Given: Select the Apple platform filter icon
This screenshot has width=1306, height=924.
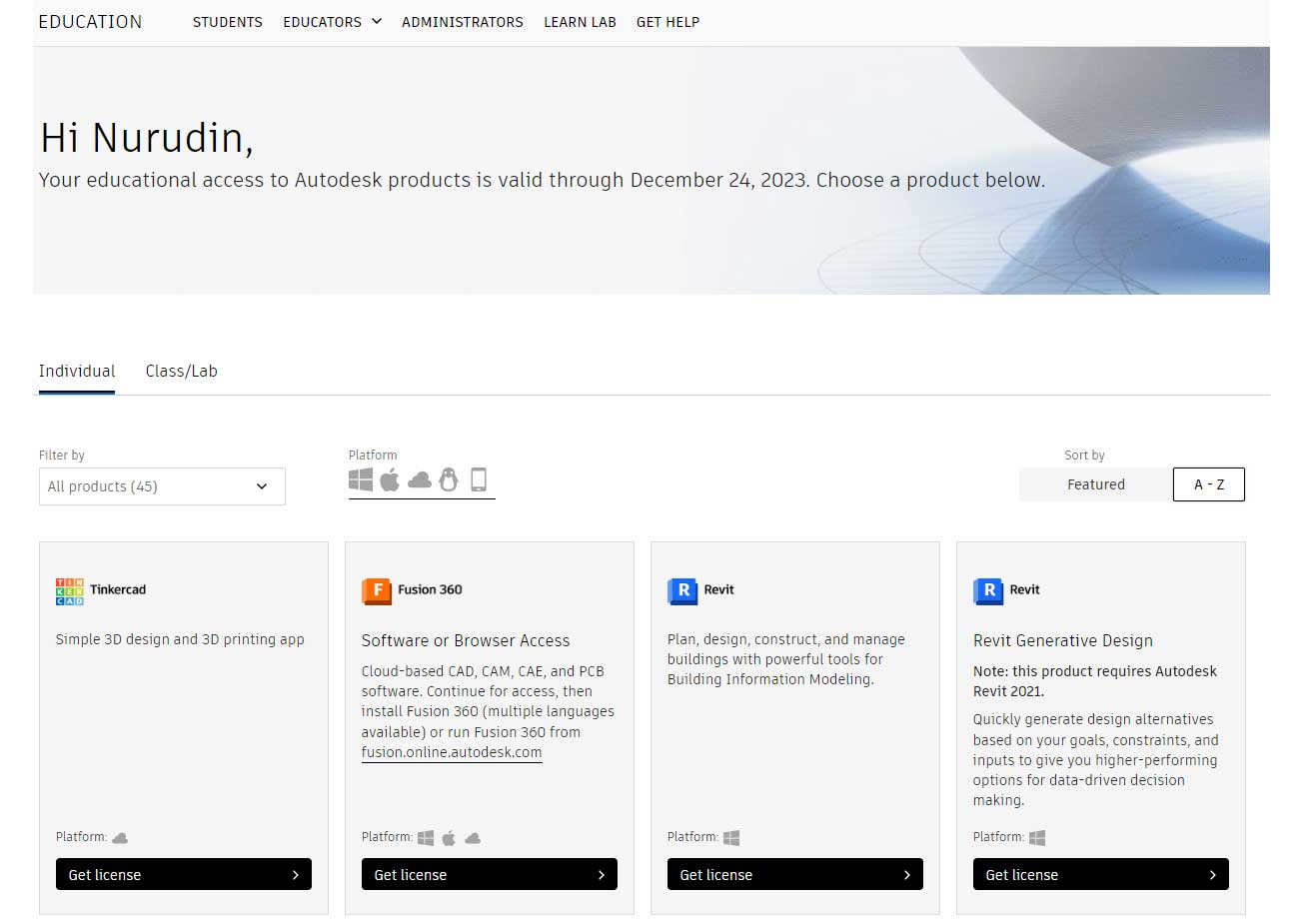Looking at the screenshot, I should (390, 479).
